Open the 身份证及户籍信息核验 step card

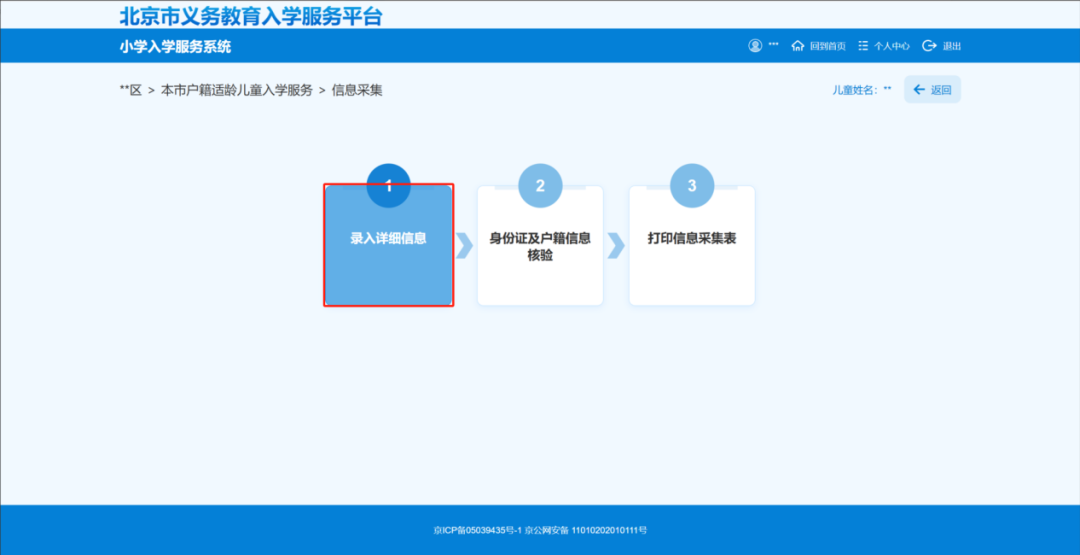coord(540,248)
